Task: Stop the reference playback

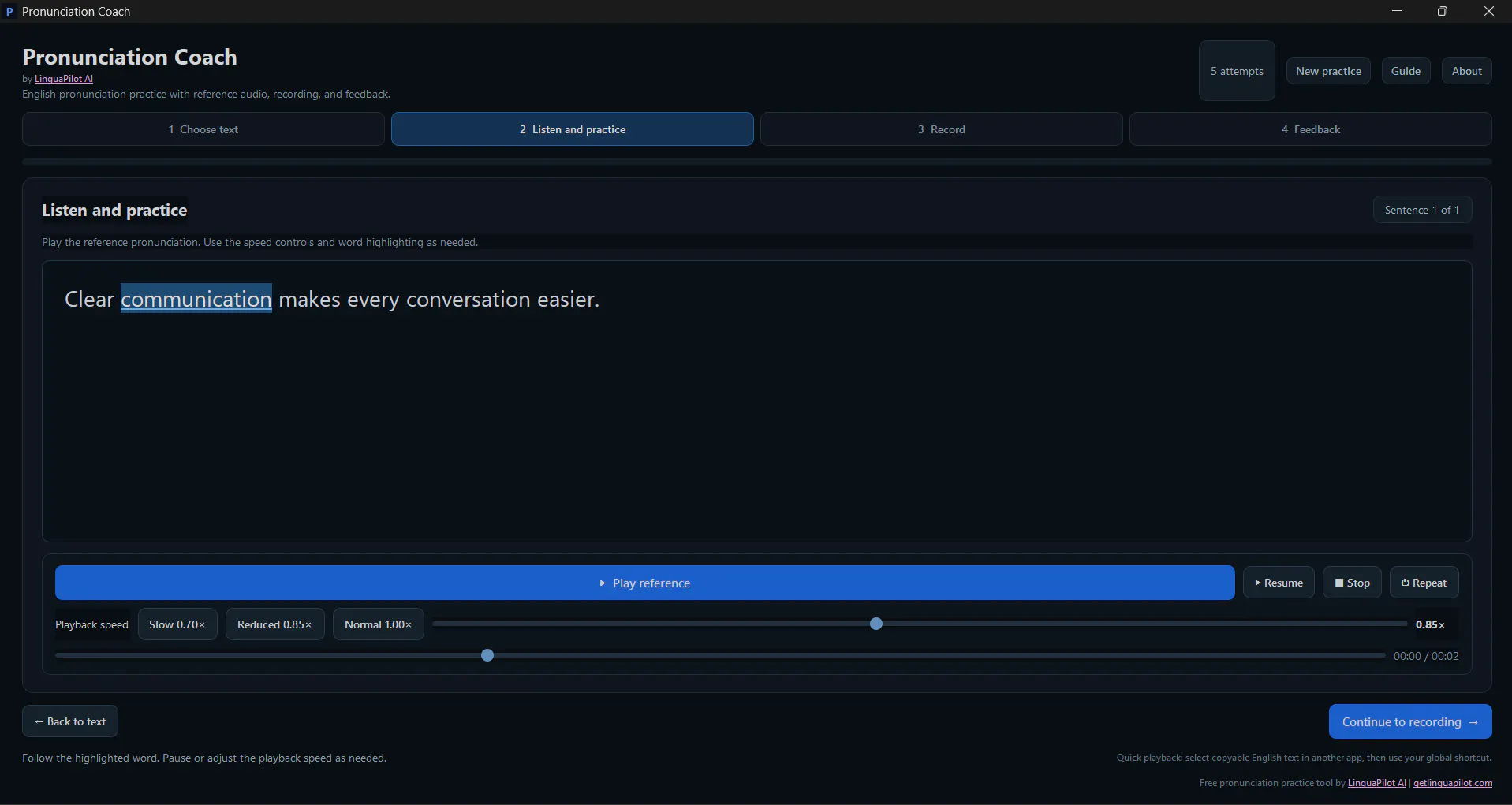Action: pyautogui.click(x=1352, y=583)
